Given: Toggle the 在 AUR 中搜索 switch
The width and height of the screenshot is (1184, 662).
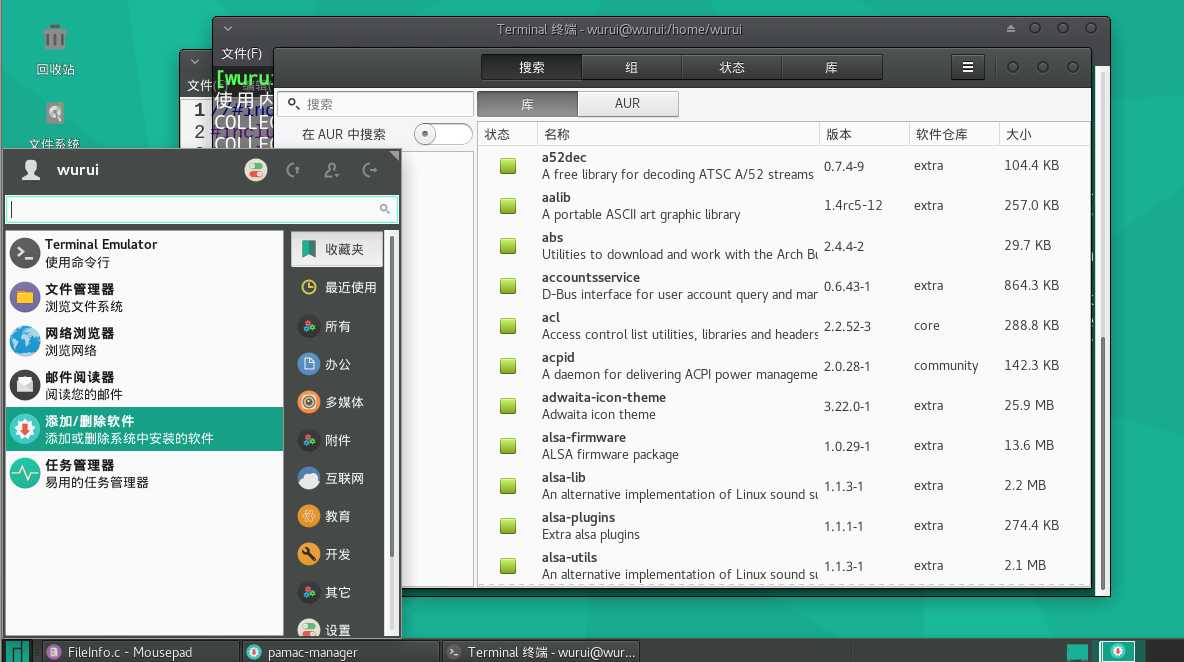Looking at the screenshot, I should pos(442,134).
